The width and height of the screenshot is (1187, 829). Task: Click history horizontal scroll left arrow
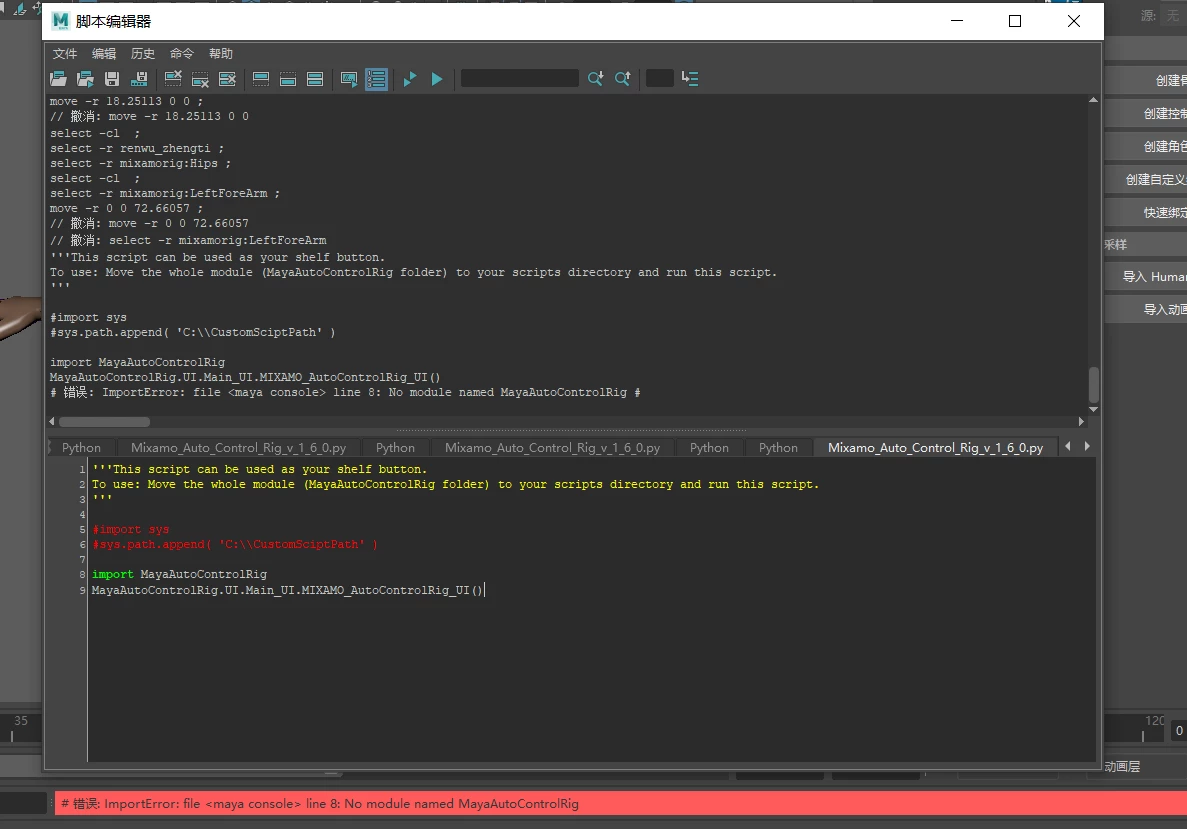51,422
